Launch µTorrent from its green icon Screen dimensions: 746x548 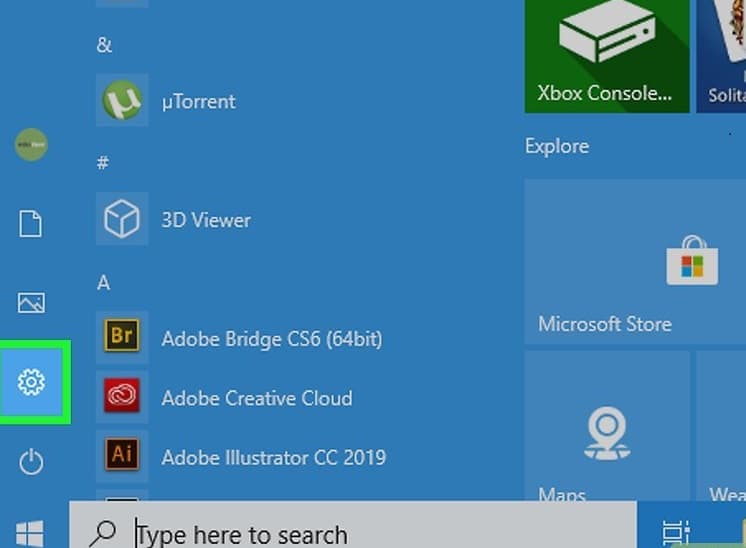pyautogui.click(x=122, y=100)
